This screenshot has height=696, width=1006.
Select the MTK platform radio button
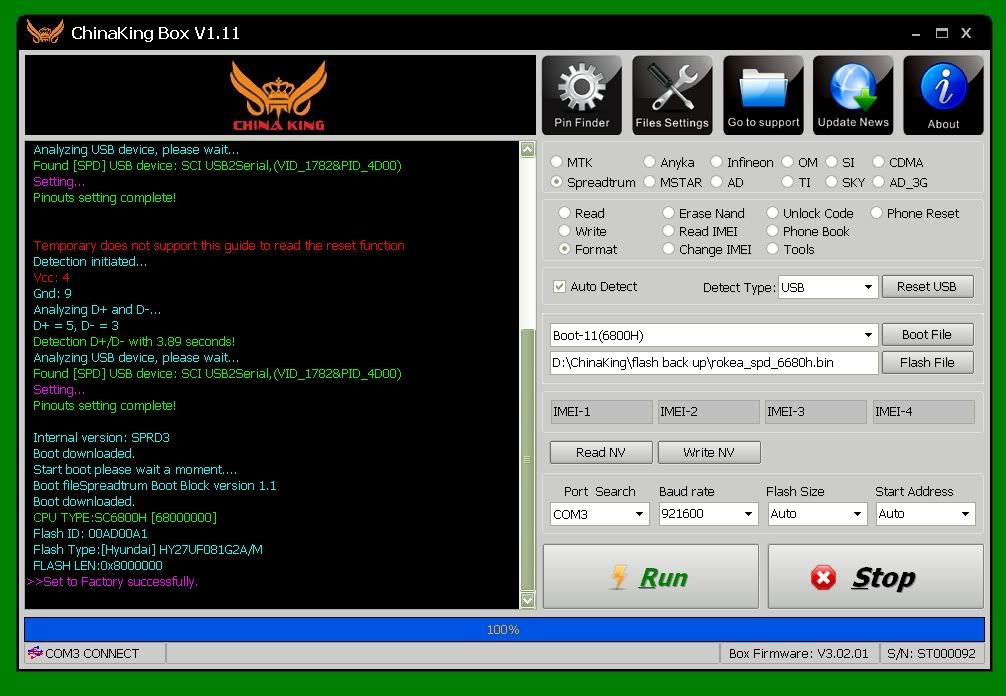[556, 162]
